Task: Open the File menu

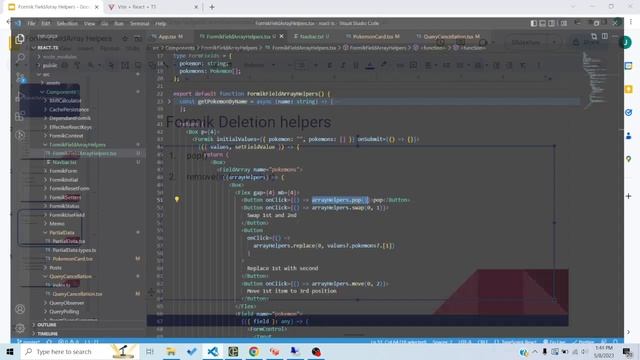Action: coord(31,24)
